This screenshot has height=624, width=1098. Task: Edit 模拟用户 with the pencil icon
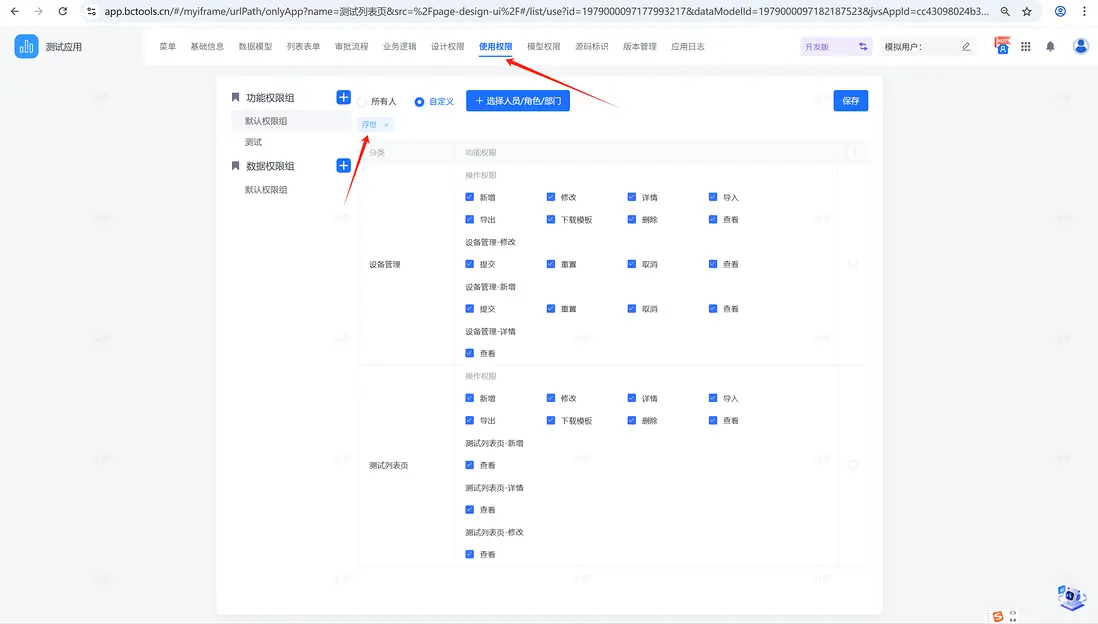[966, 46]
